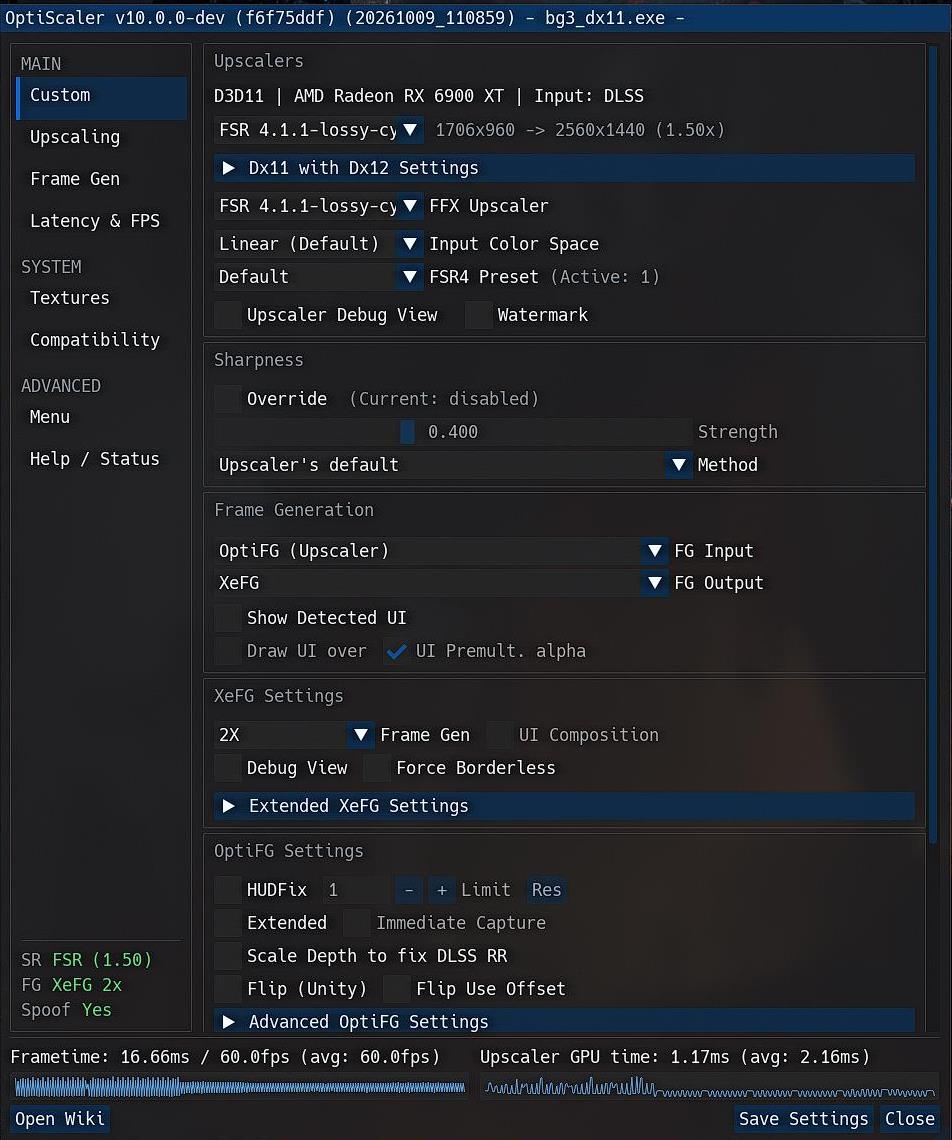The image size is (952, 1140).
Task: Open the XeFG Frame Gen multiplier dropdown
Action: coord(294,734)
